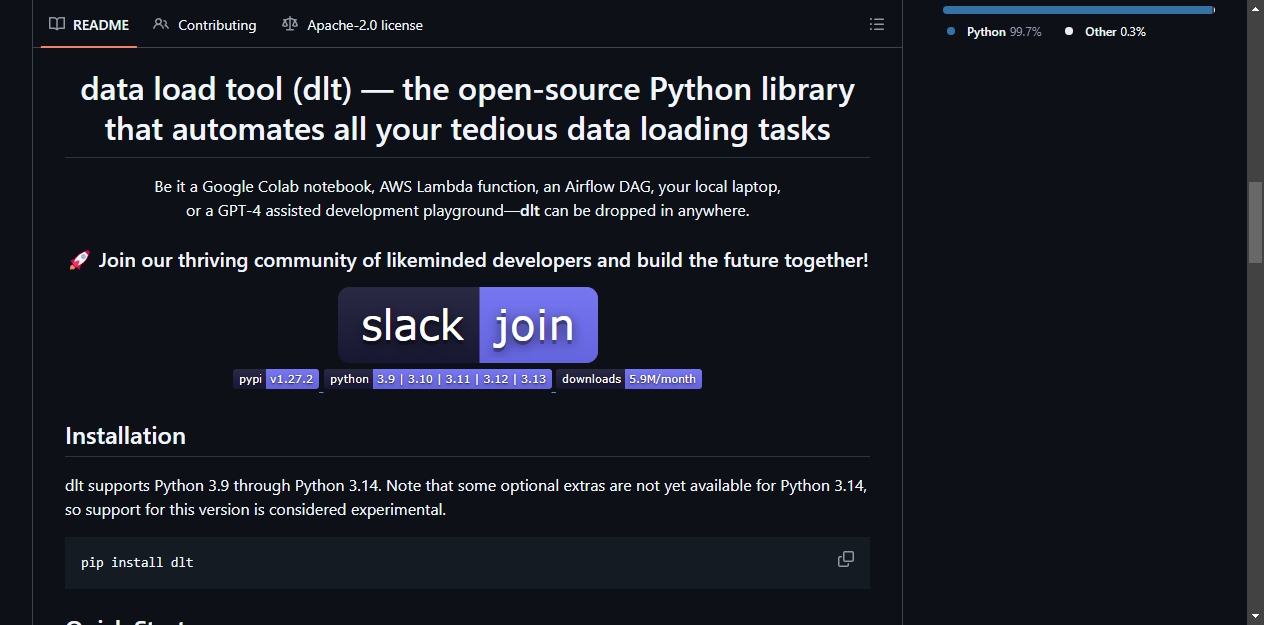Viewport: 1264px width, 625px height.
Task: Open the README tab
Action: point(89,25)
